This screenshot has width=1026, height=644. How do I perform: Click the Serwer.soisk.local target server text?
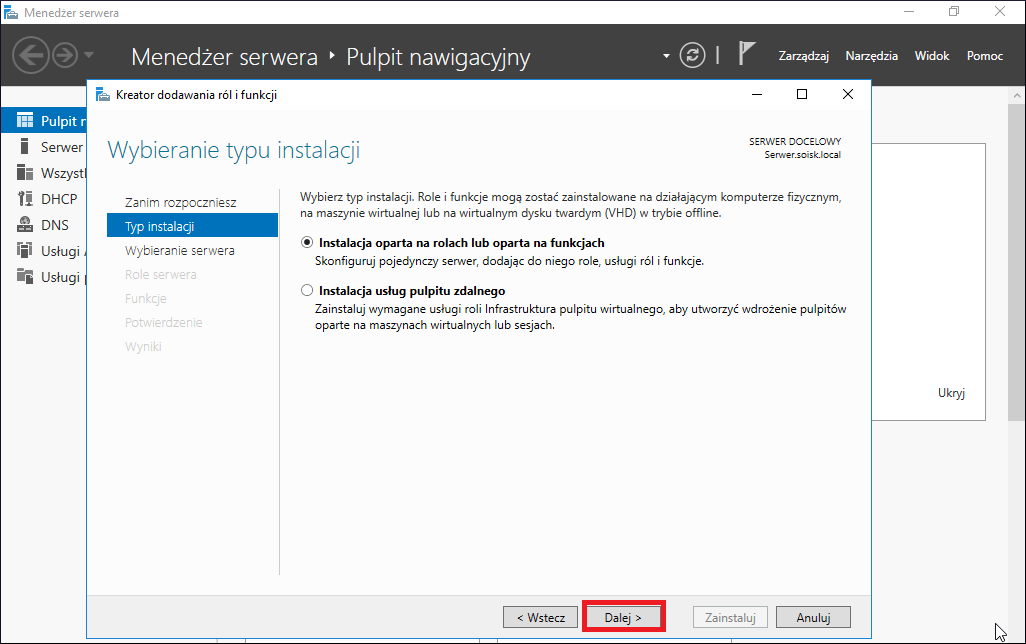click(x=802, y=155)
